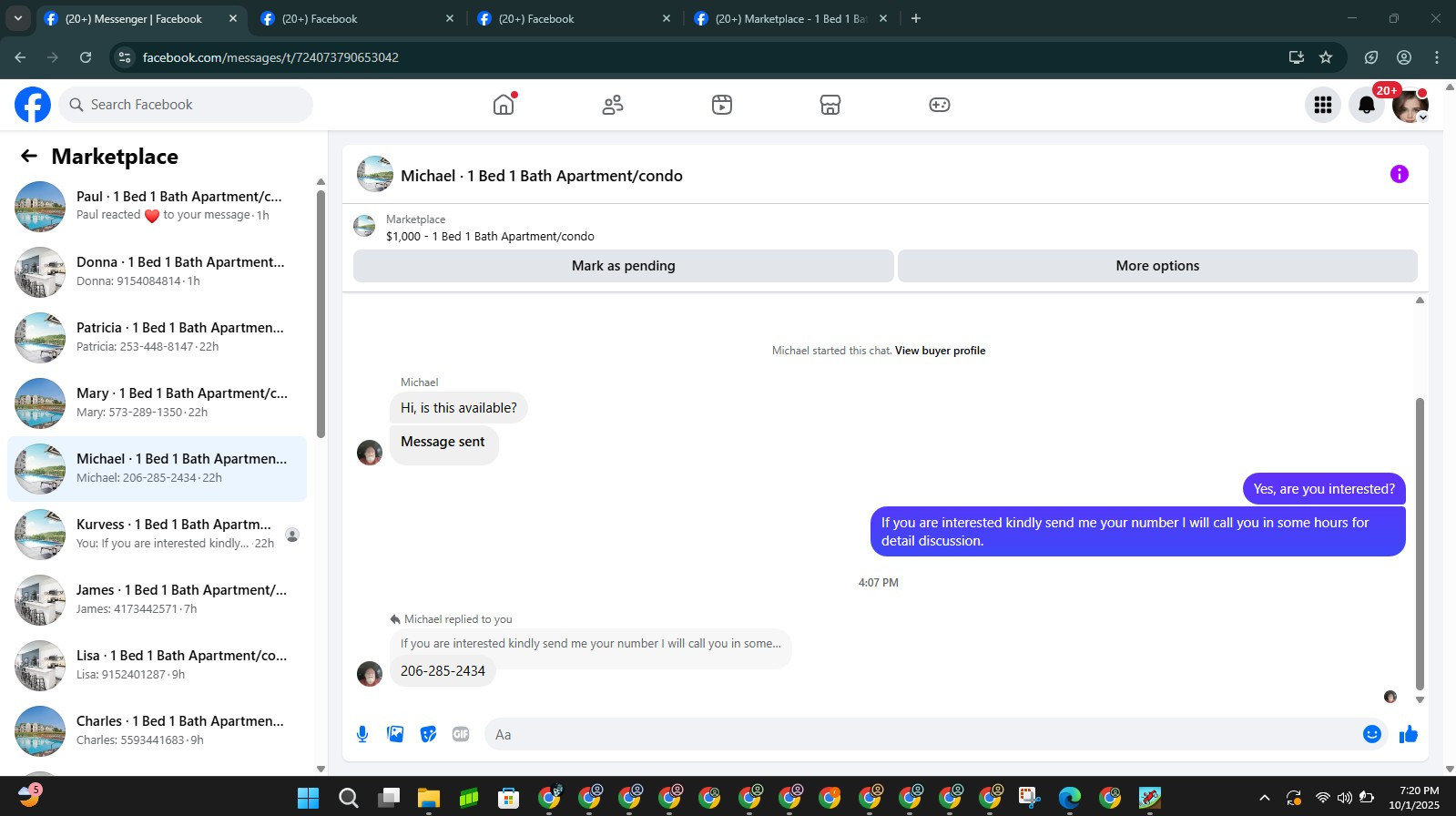Open the View buyer profile link

[940, 351]
